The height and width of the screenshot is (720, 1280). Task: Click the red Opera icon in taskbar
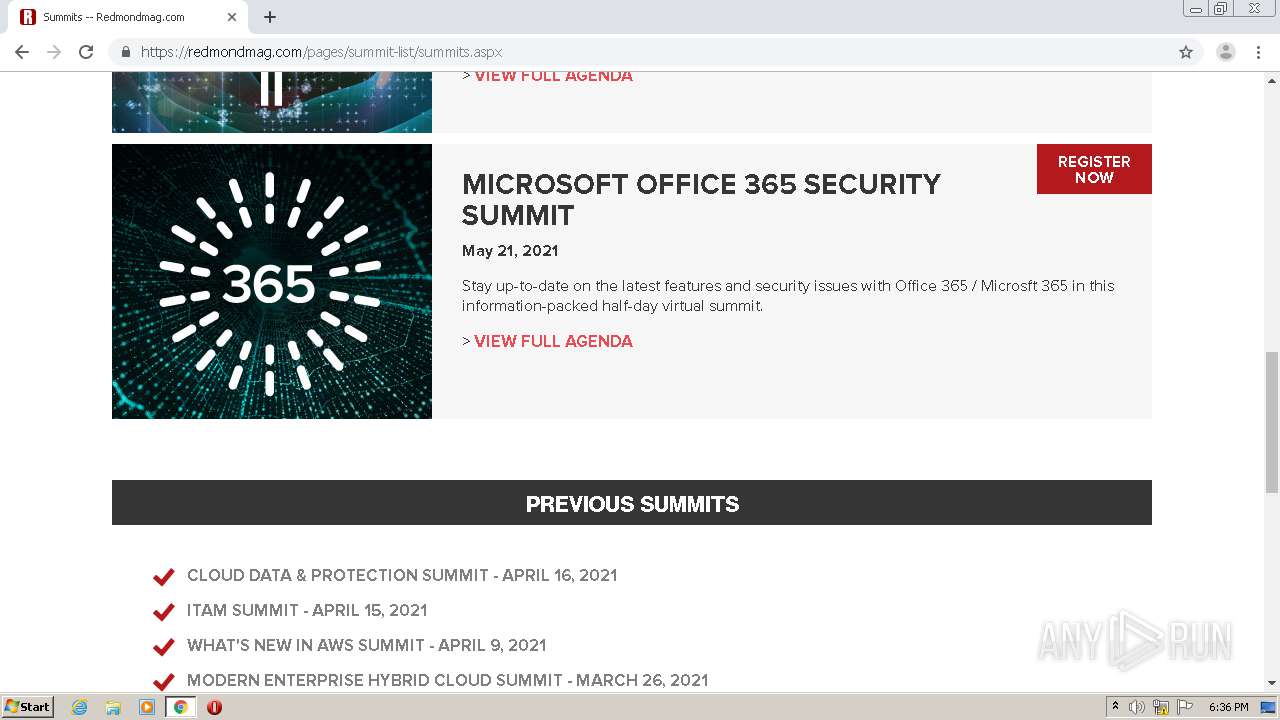click(214, 707)
